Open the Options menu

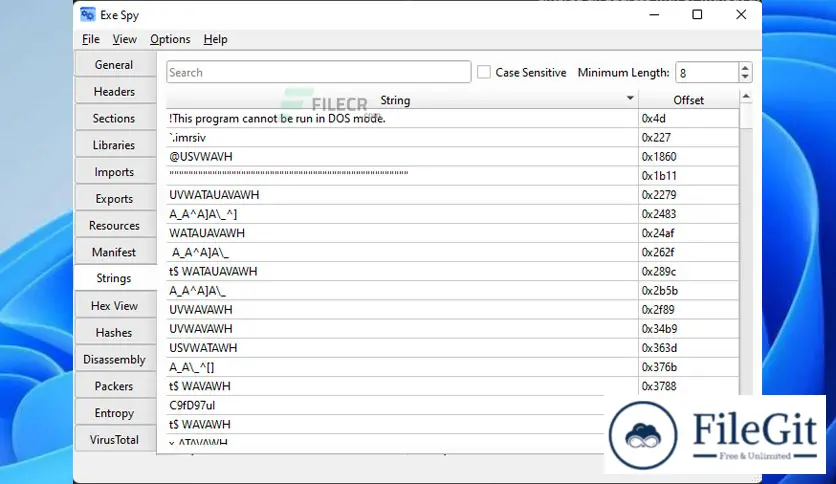(x=170, y=39)
